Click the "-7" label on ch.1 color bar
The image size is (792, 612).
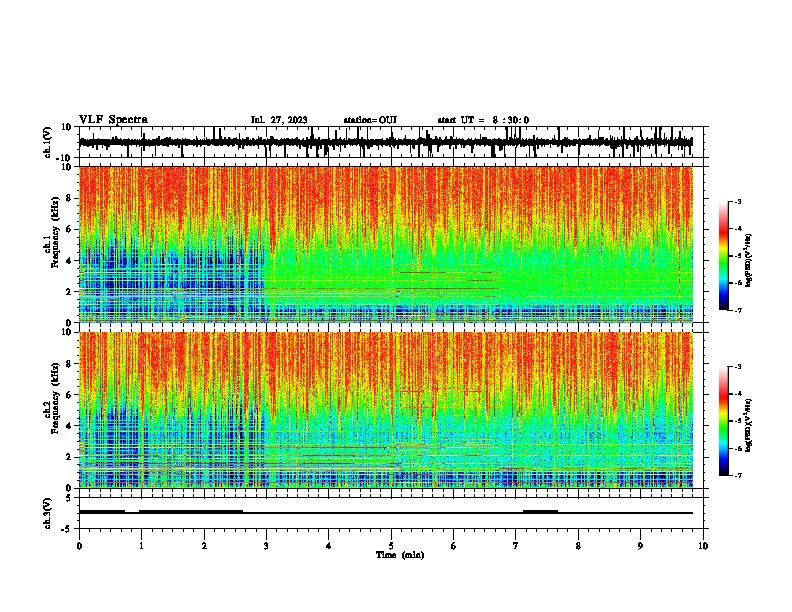click(x=738, y=310)
